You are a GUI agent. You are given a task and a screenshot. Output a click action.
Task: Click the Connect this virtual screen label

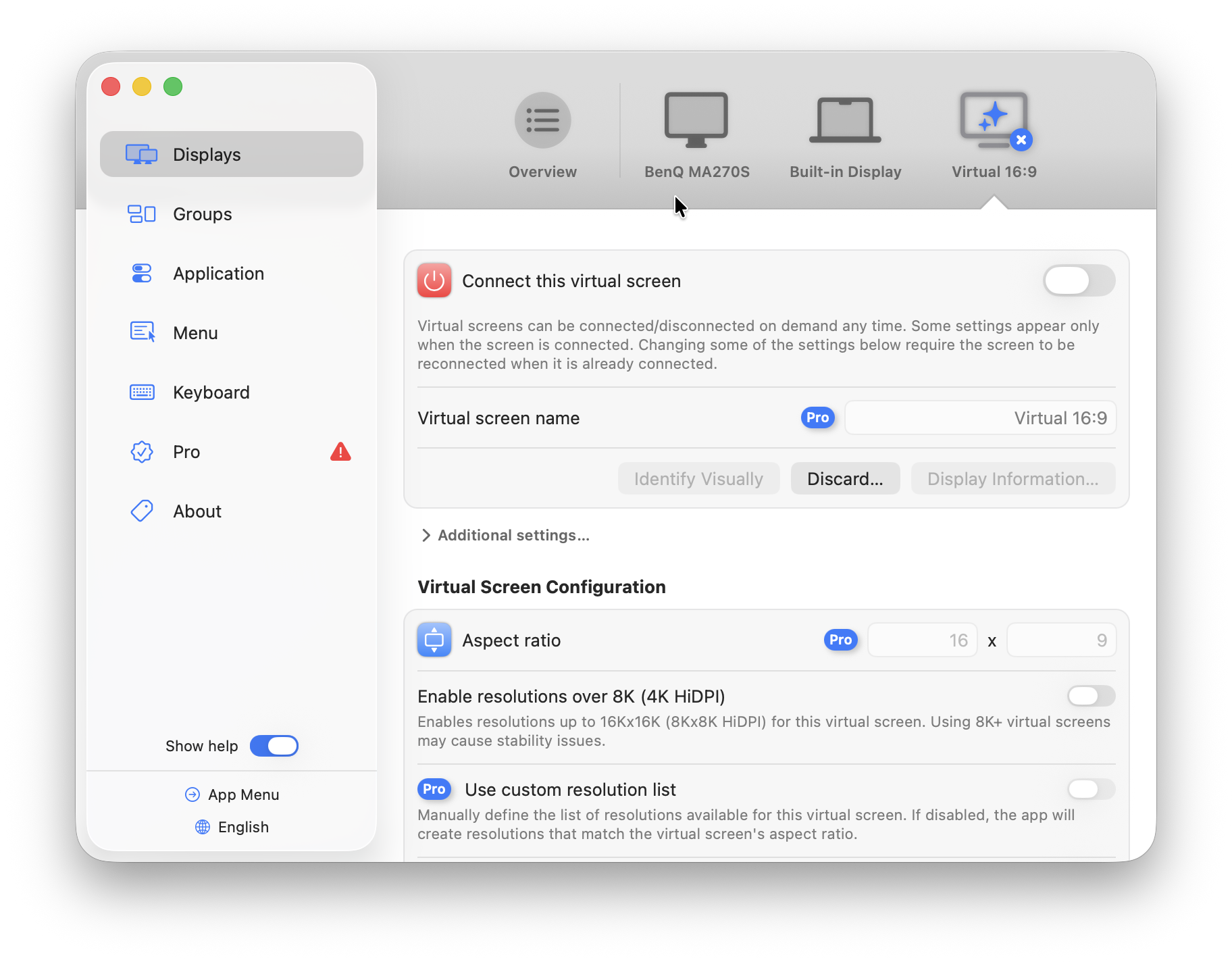click(x=571, y=280)
